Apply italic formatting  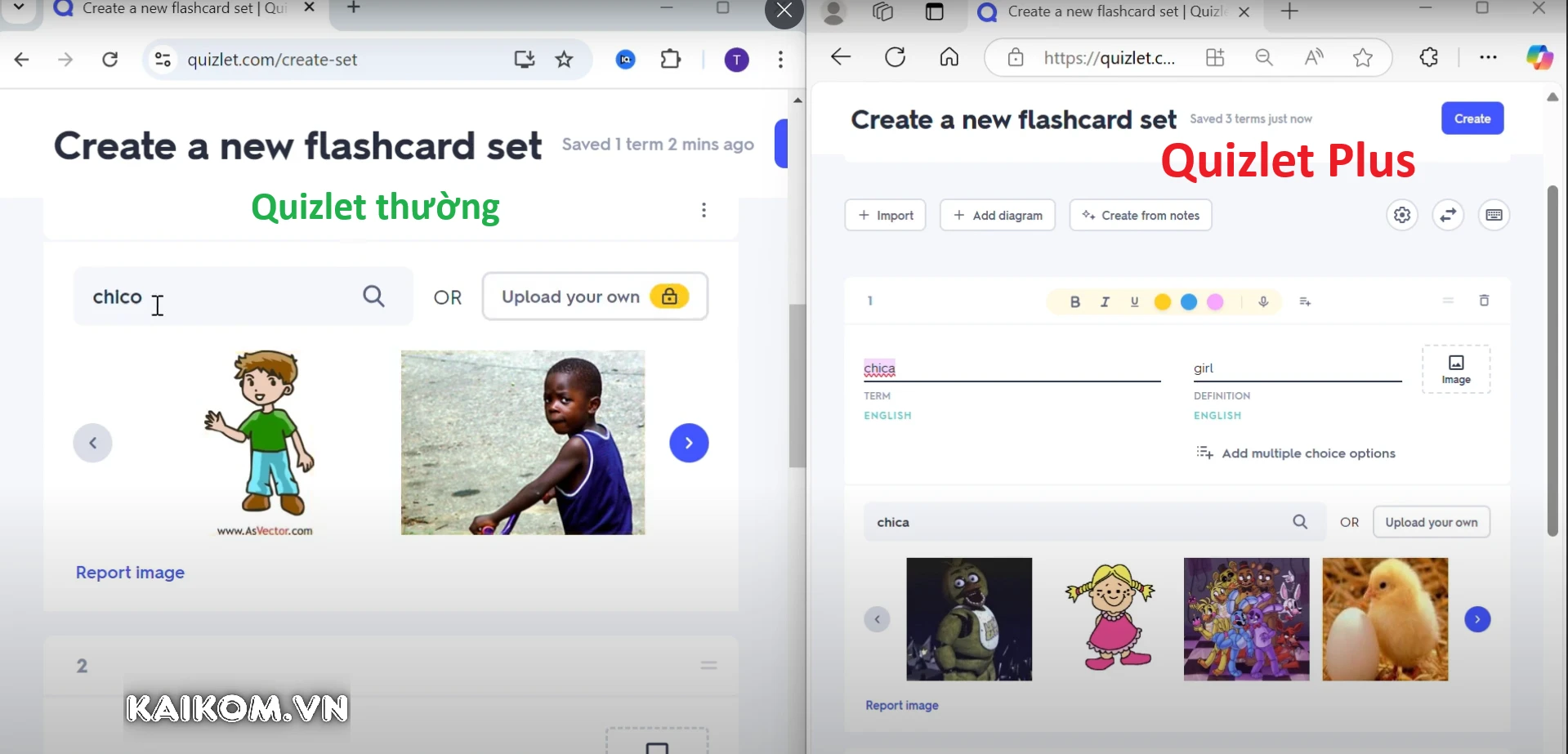[x=1104, y=301]
